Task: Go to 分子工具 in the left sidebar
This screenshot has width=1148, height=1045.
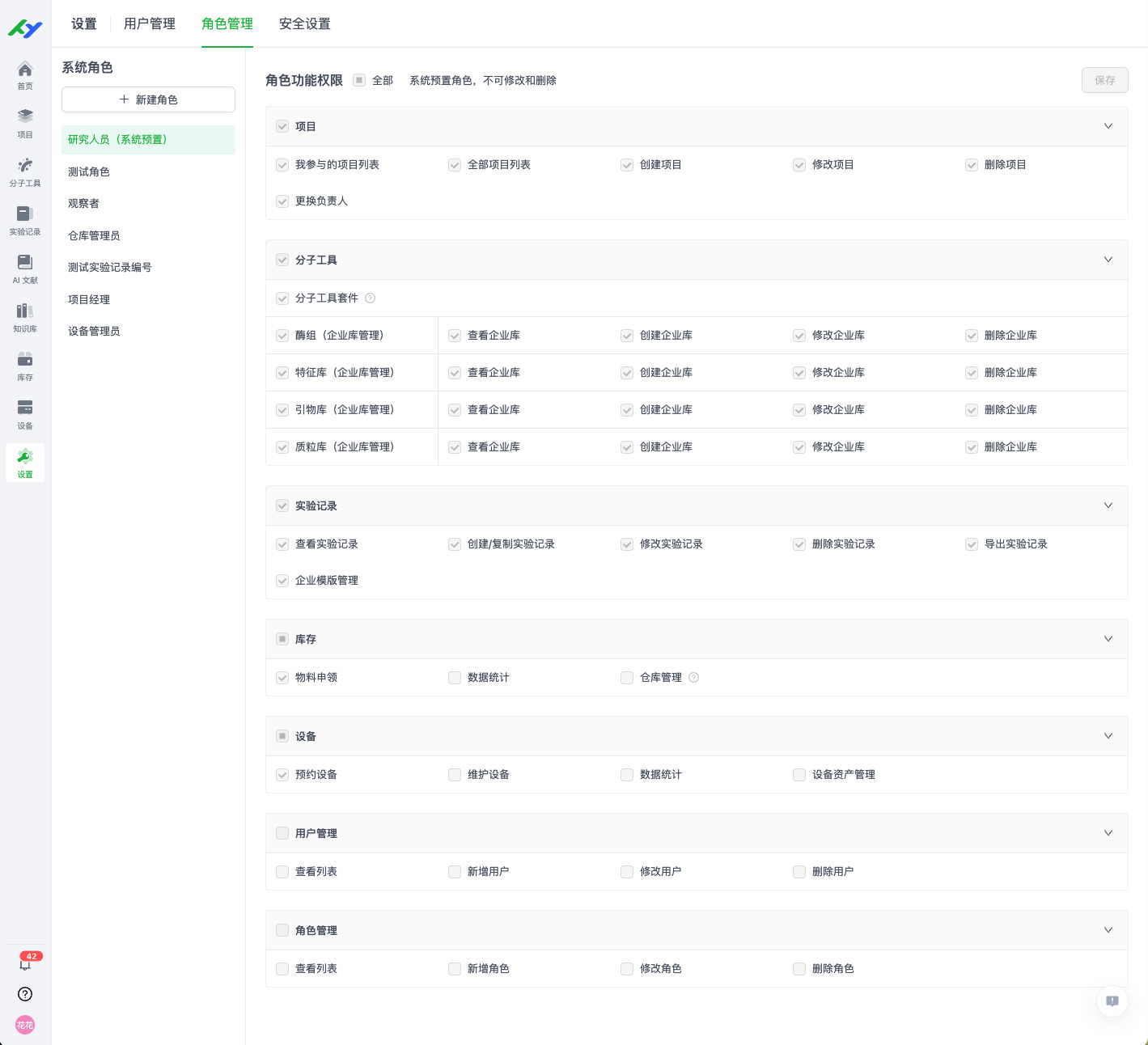Action: [25, 171]
